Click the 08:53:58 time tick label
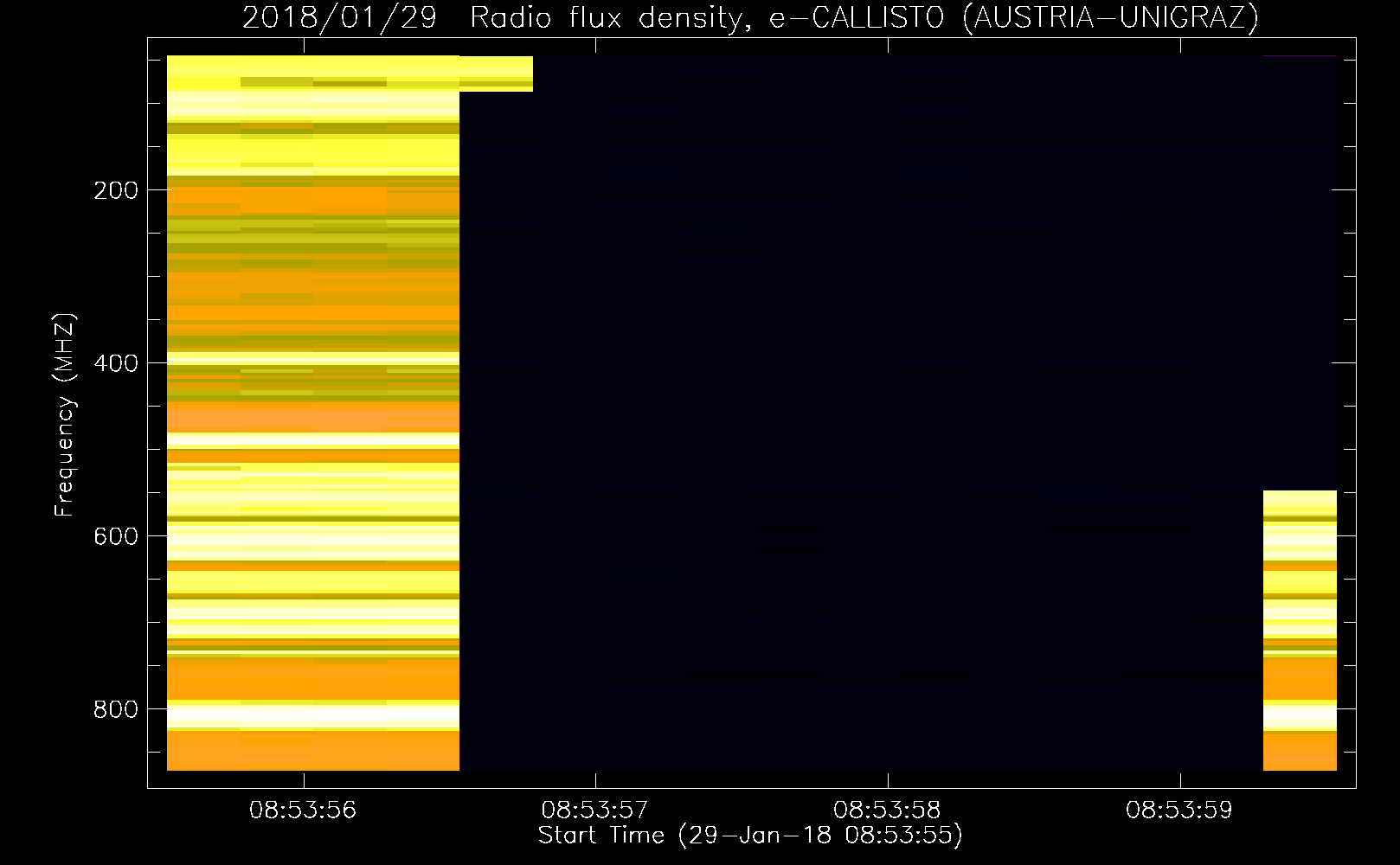The height and width of the screenshot is (865, 1400). pos(887,811)
